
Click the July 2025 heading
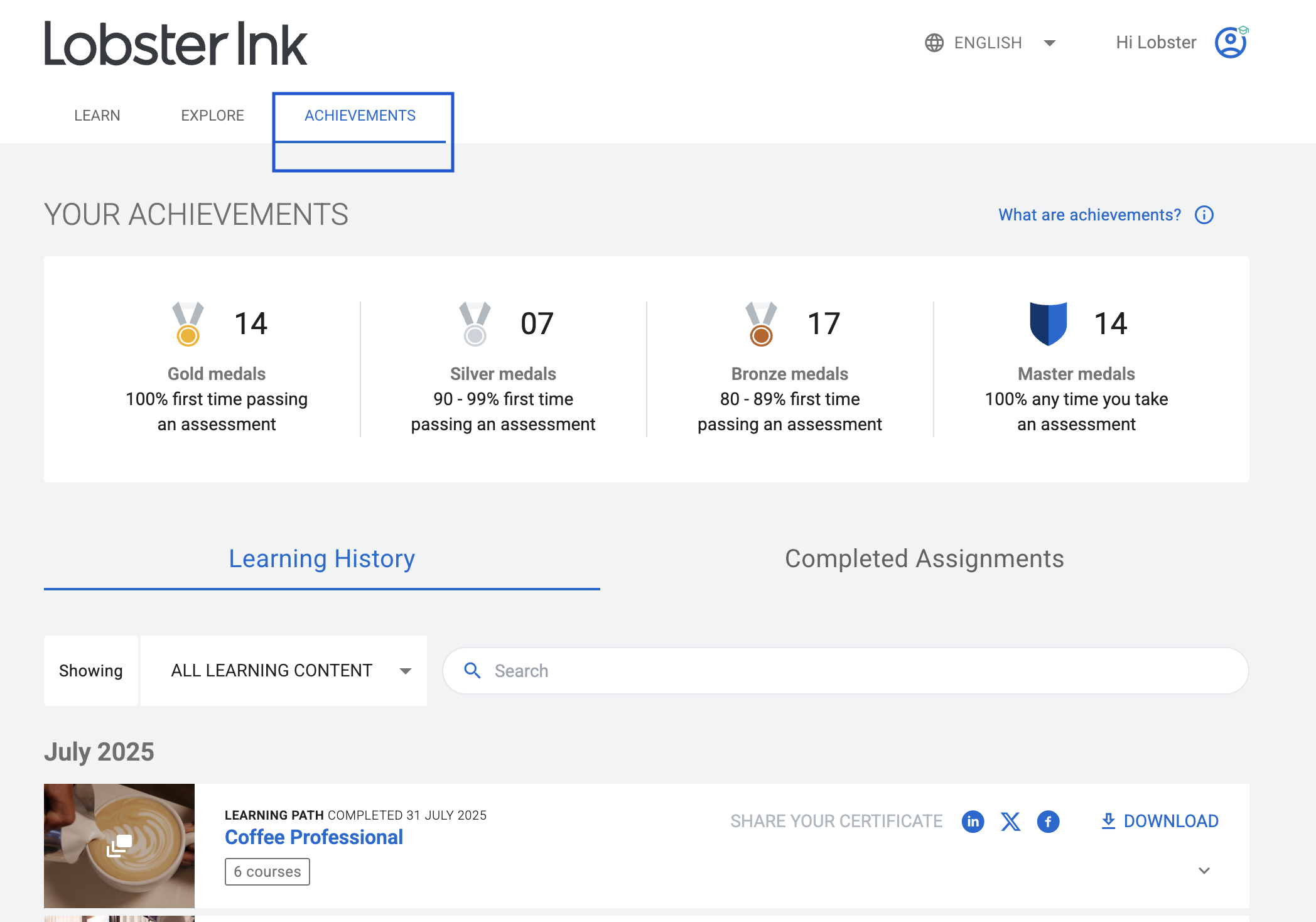click(x=99, y=752)
